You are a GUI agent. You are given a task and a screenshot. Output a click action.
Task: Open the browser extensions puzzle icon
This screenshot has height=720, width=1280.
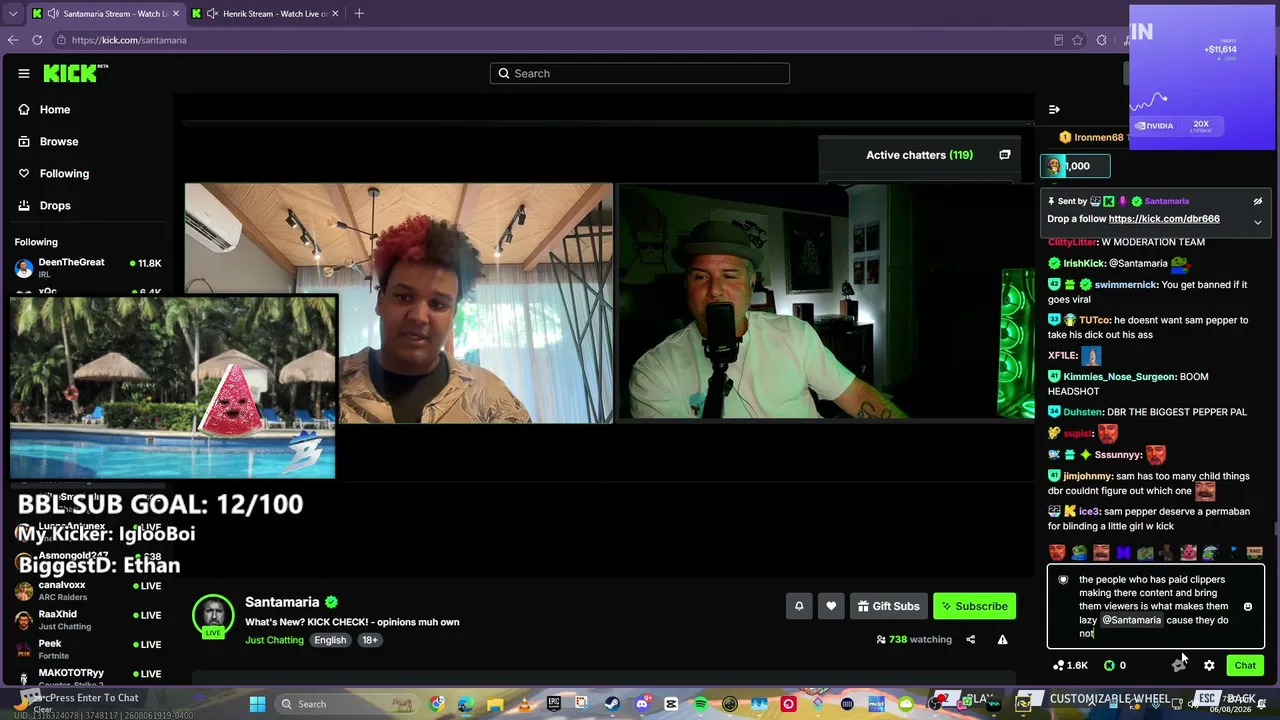(1101, 40)
